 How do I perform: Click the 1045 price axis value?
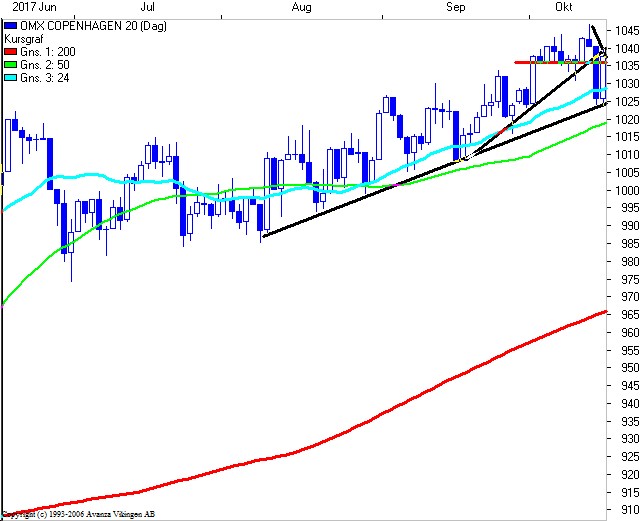coord(627,31)
